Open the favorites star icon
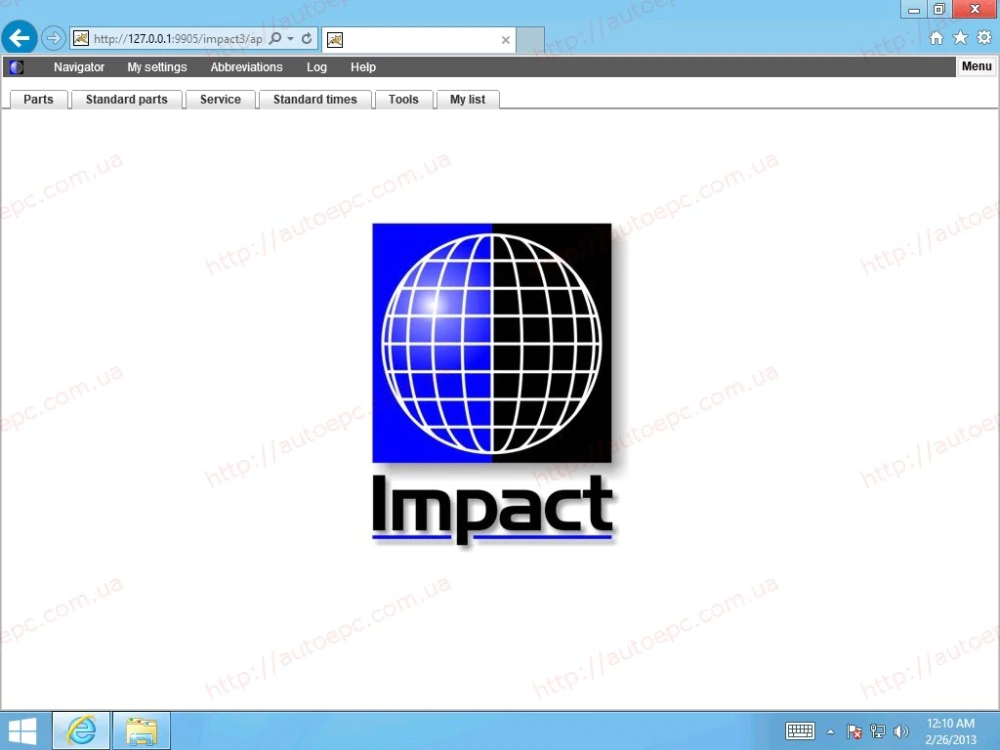 960,38
